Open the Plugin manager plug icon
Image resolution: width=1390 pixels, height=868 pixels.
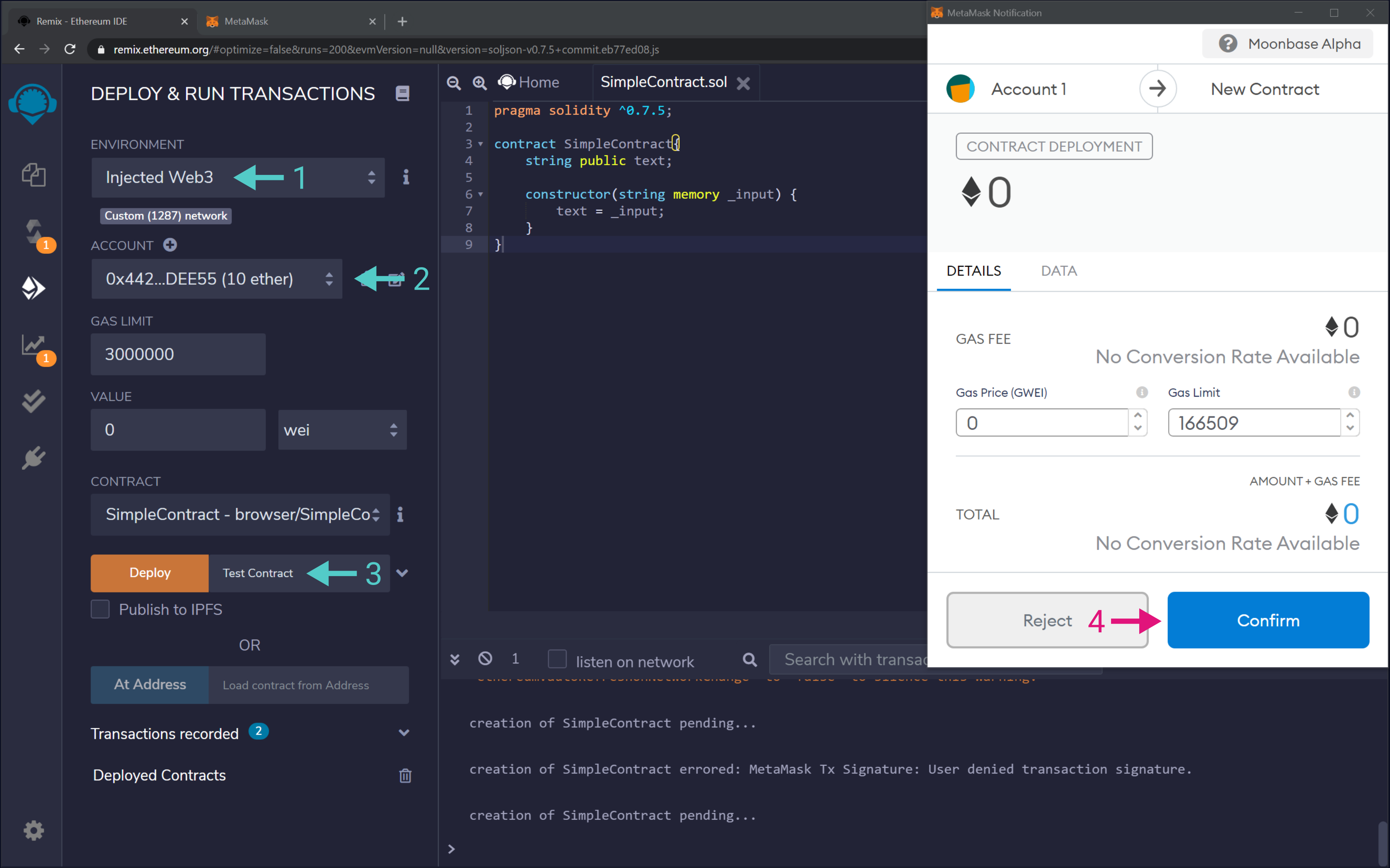(33, 458)
